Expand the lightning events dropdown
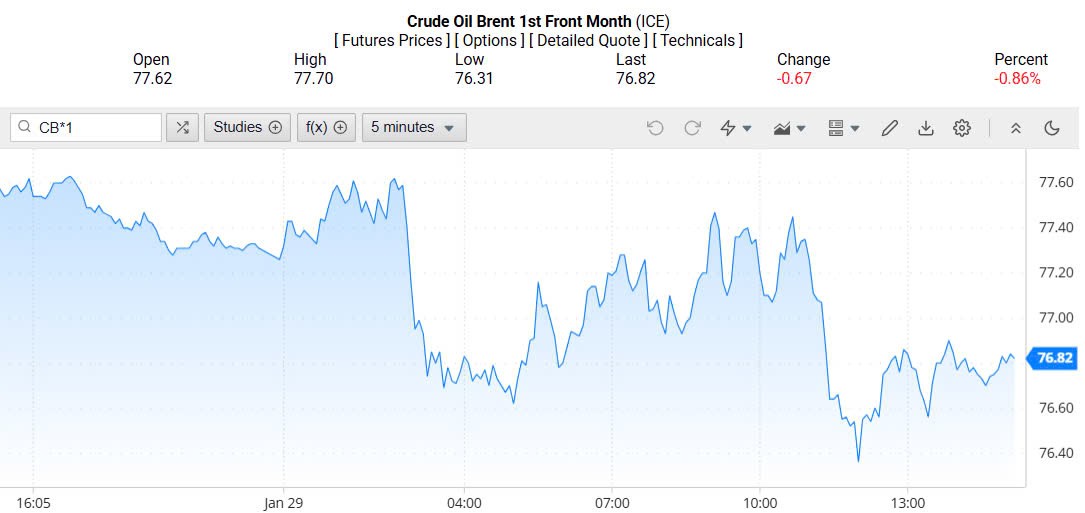 pyautogui.click(x=736, y=128)
